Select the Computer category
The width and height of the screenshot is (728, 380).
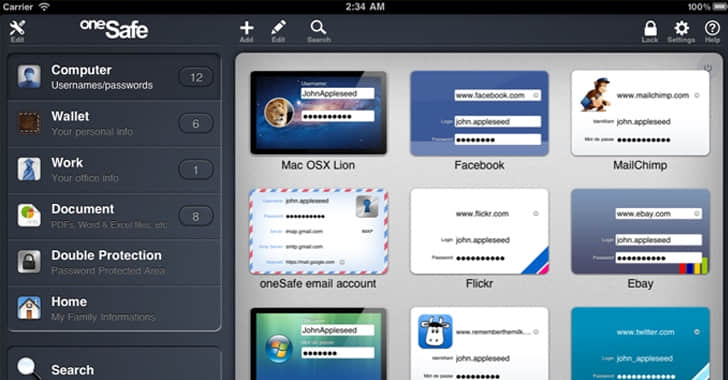(x=114, y=77)
